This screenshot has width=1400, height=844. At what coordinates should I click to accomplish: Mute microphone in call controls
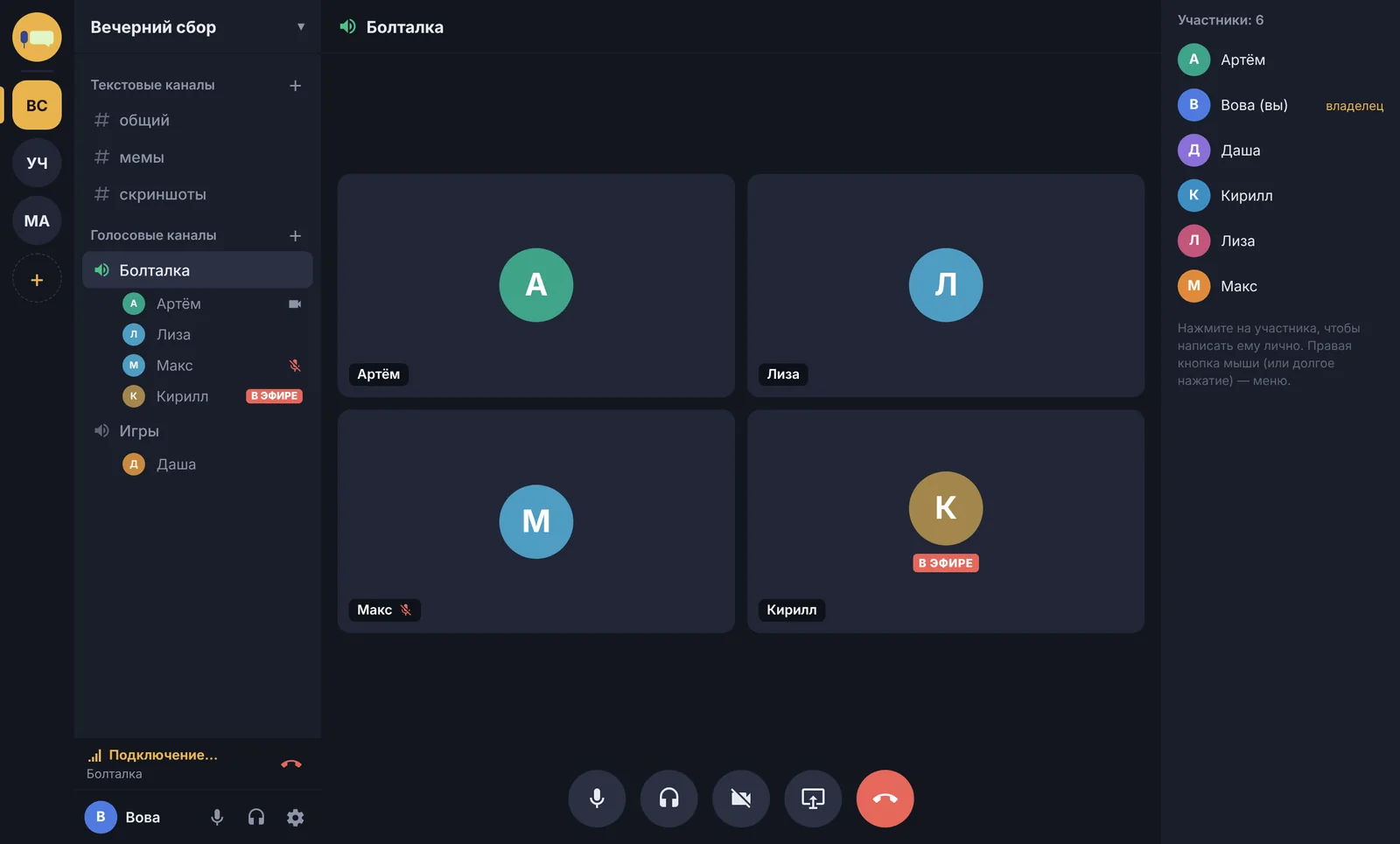pyautogui.click(x=597, y=799)
